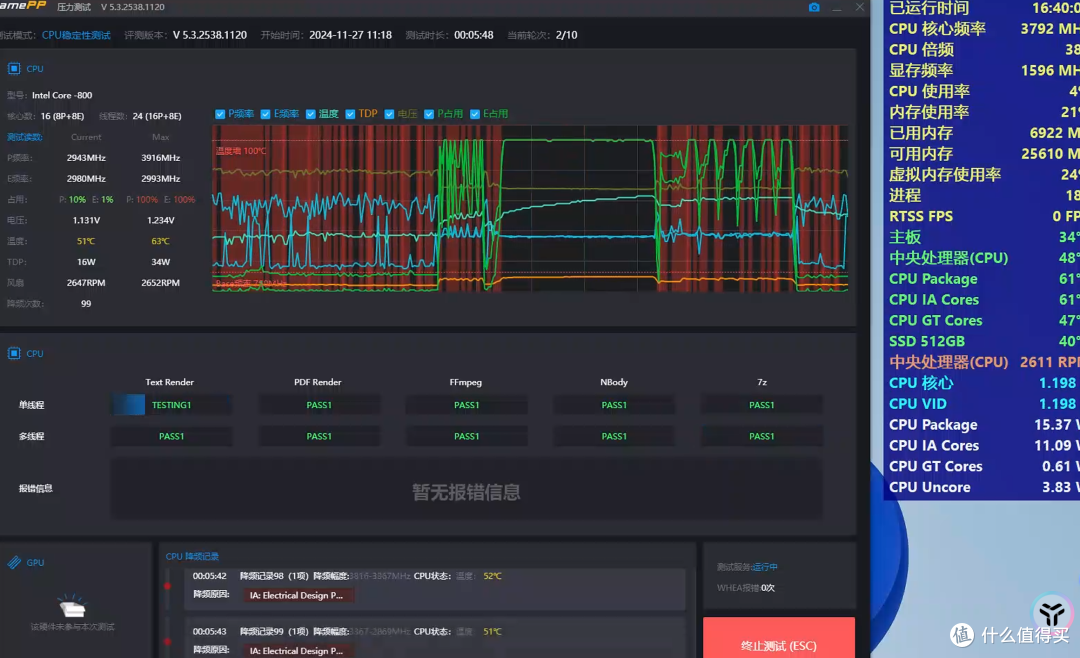Screen dimensions: 1080x658
Task: Select the FFmpeg single-thread PASS1 cell
Action: [466, 405]
